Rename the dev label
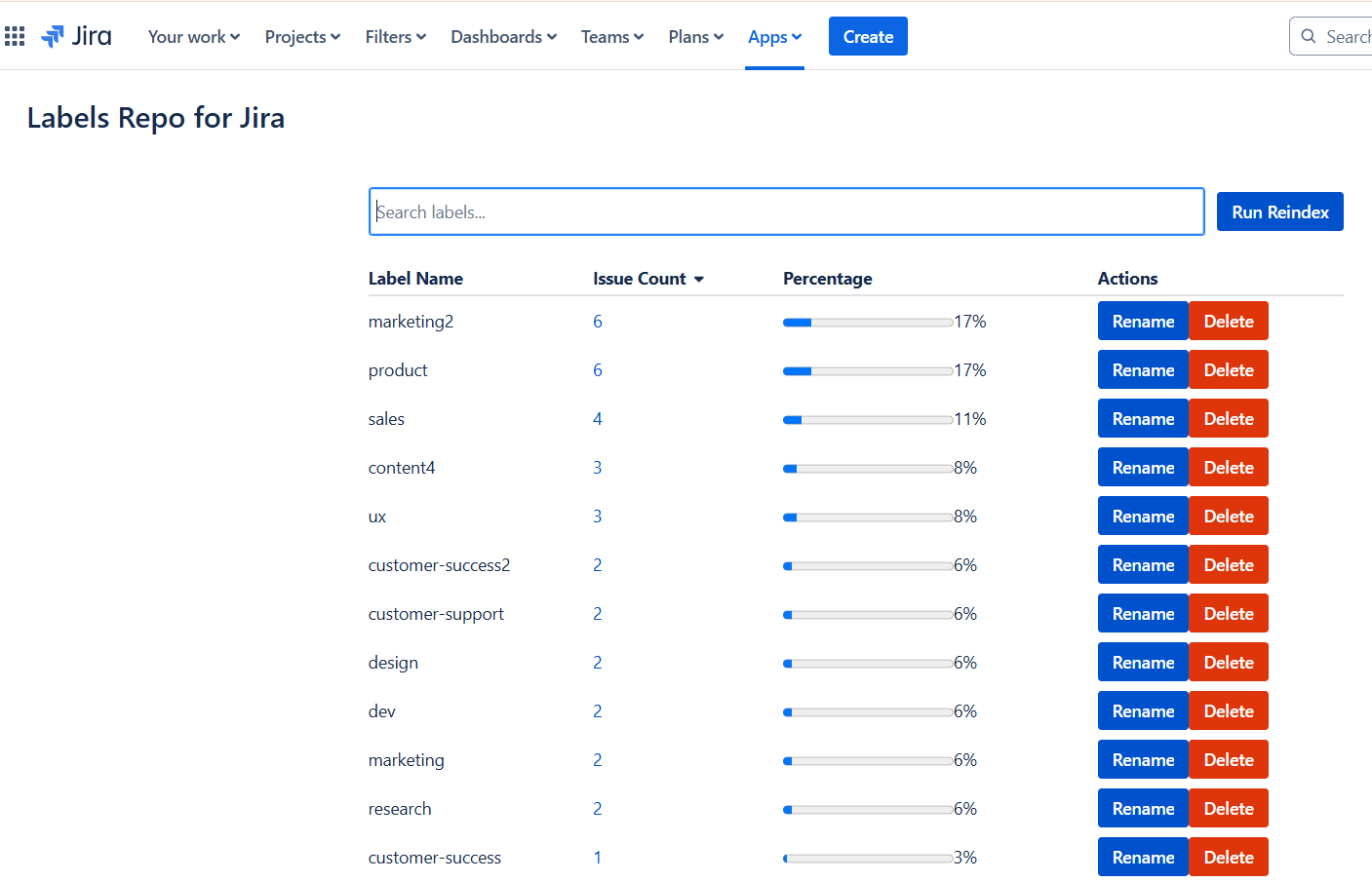1372x882 pixels. tap(1143, 710)
